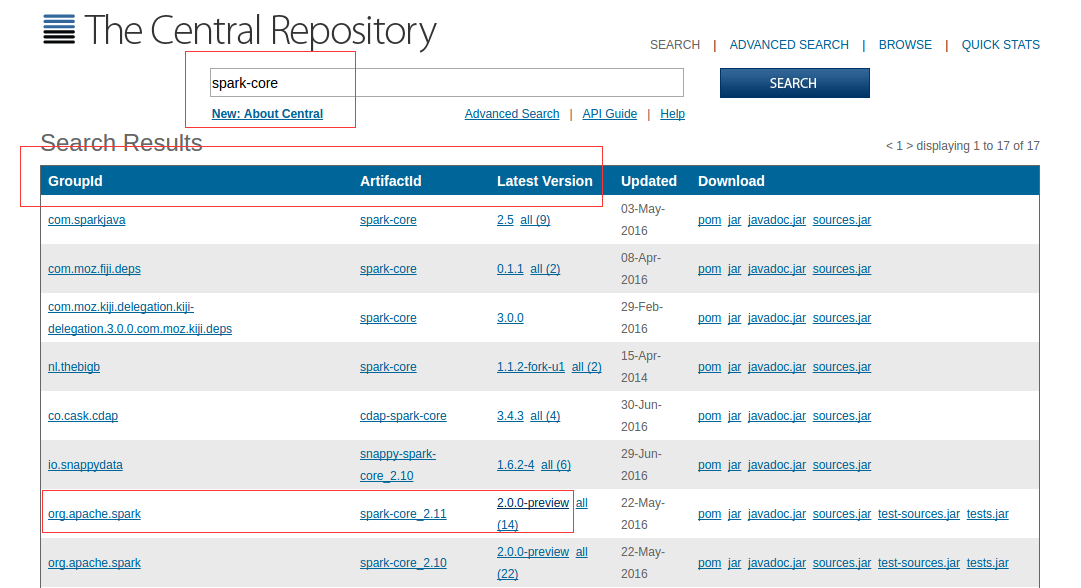Screen dimensions: 1081x588
Task: Open the spark-core_2.11 artifact link
Action: coord(403,514)
